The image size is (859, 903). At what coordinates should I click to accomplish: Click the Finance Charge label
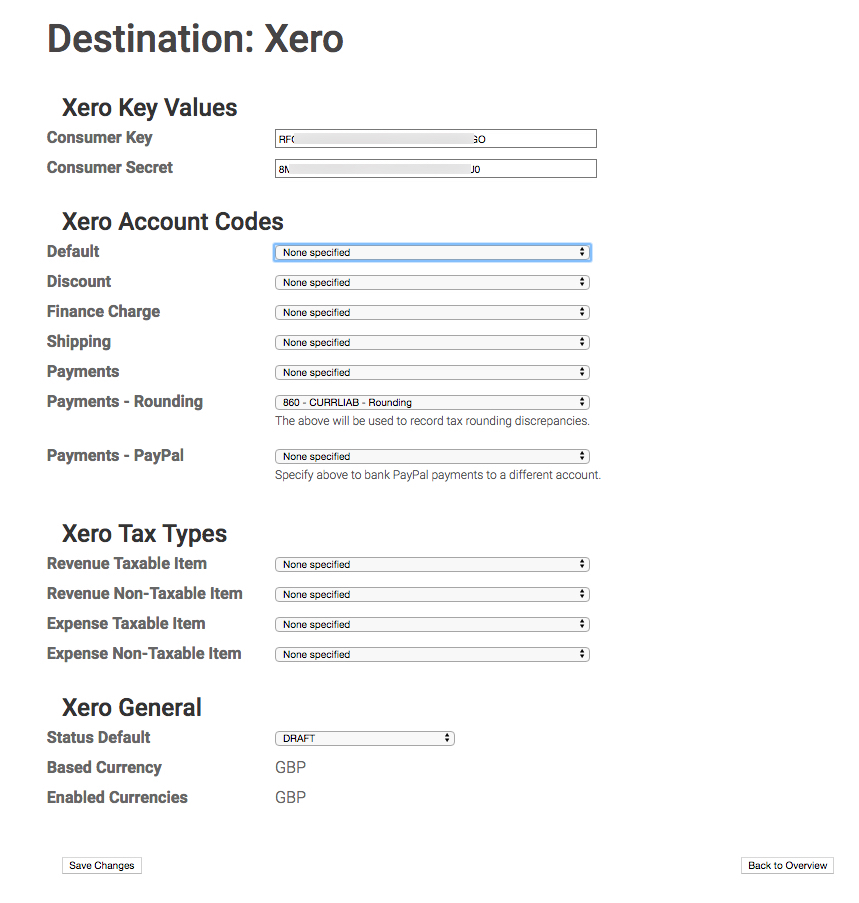(104, 312)
